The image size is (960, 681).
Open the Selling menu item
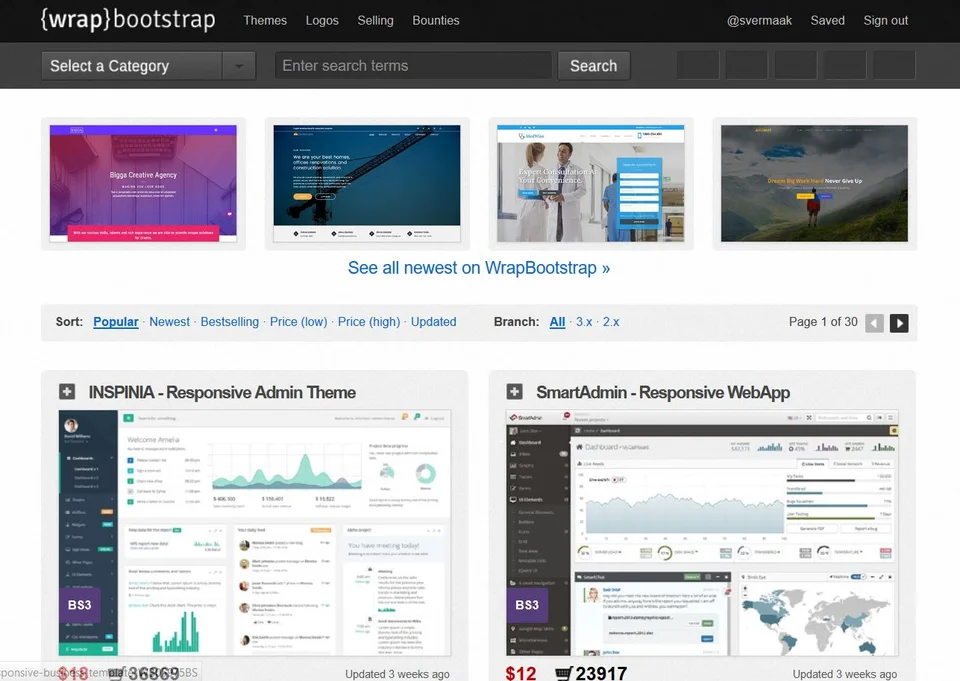(x=375, y=20)
